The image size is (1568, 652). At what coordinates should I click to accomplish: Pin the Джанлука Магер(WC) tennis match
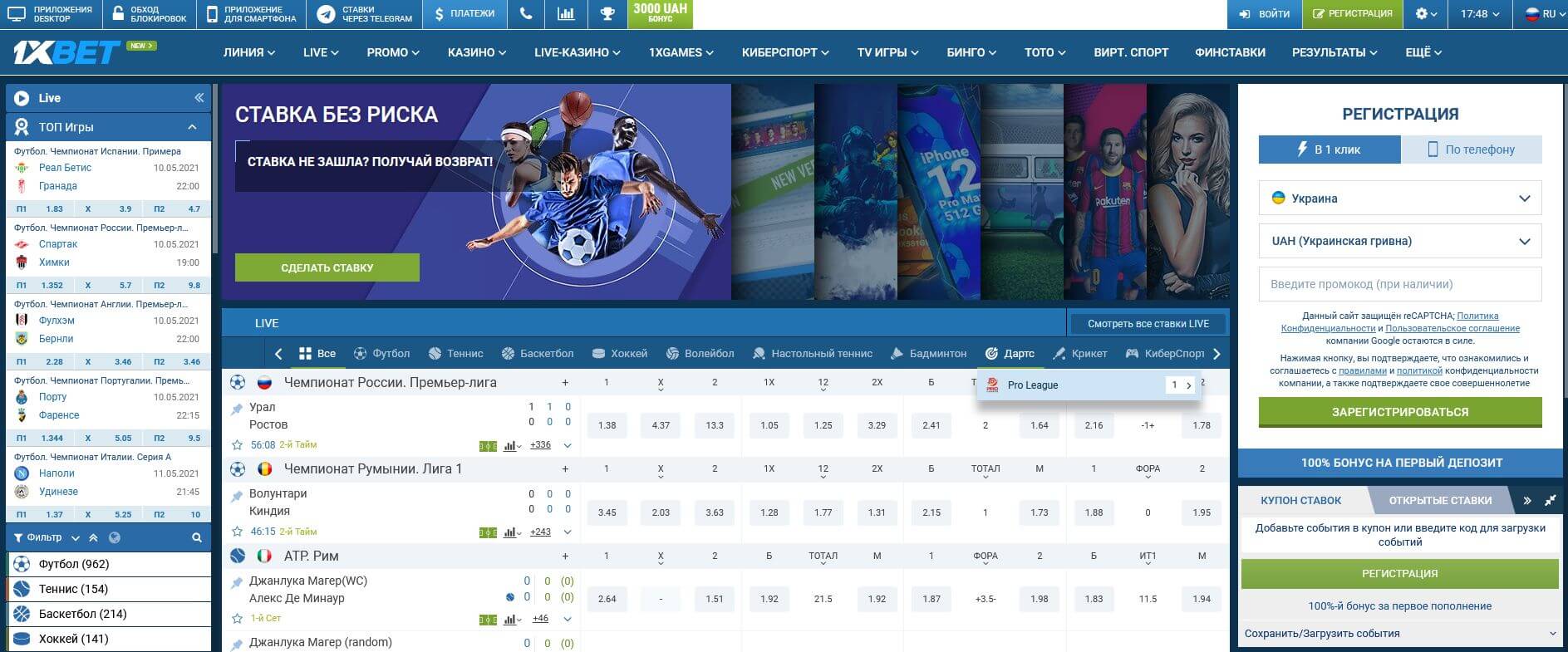coord(238,581)
